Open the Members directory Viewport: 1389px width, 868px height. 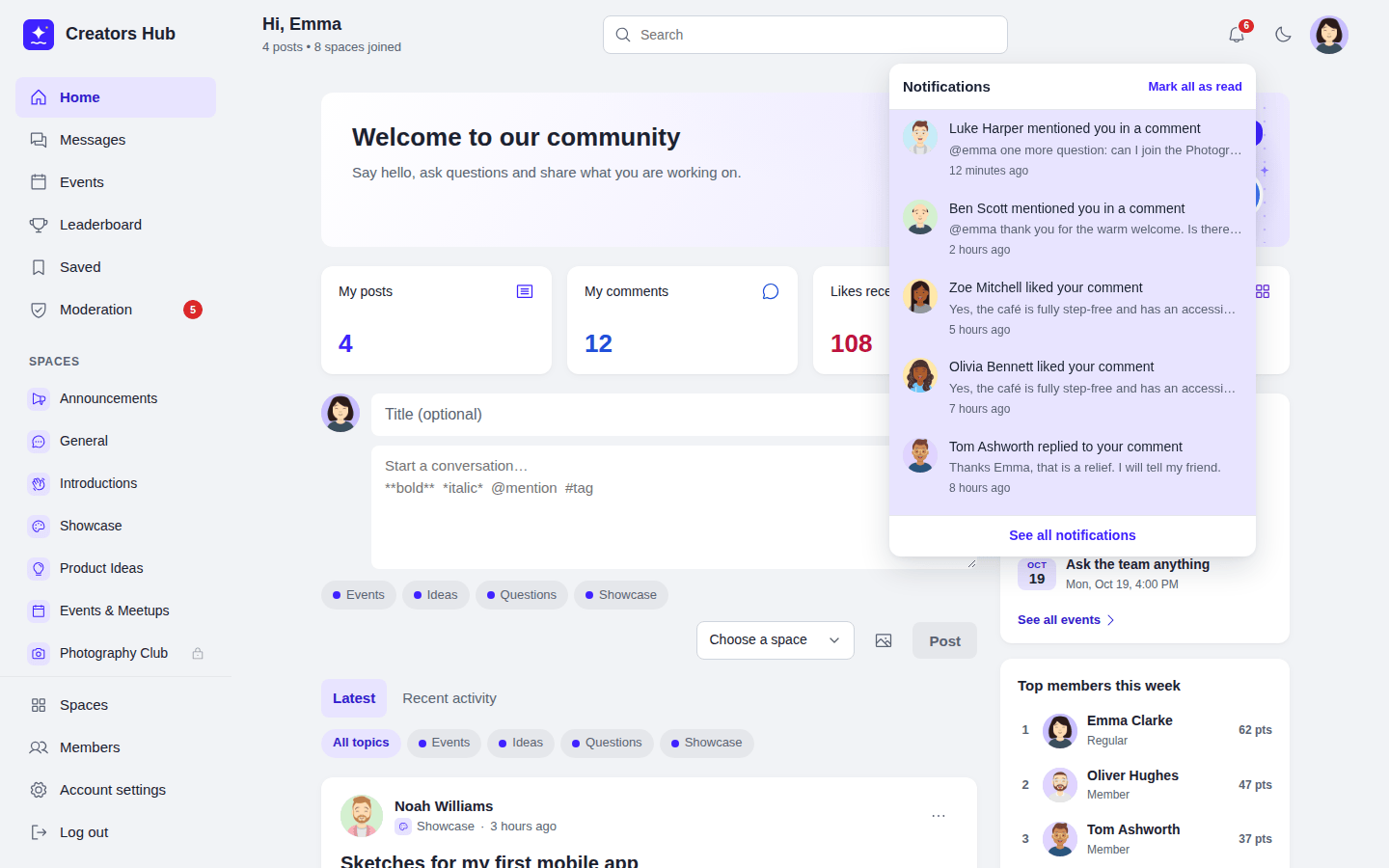(116, 747)
